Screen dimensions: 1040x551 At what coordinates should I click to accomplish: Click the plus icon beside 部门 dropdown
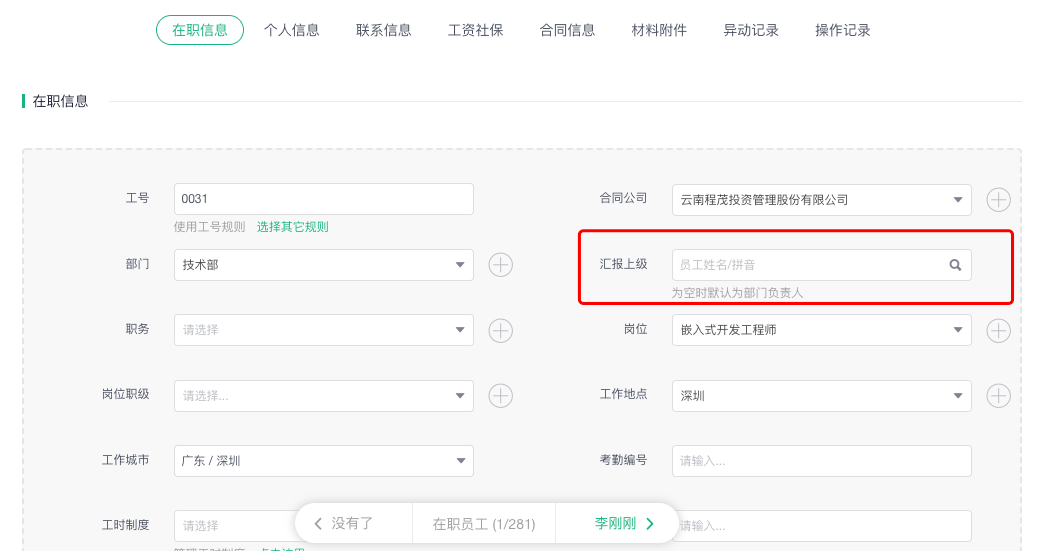(x=501, y=265)
